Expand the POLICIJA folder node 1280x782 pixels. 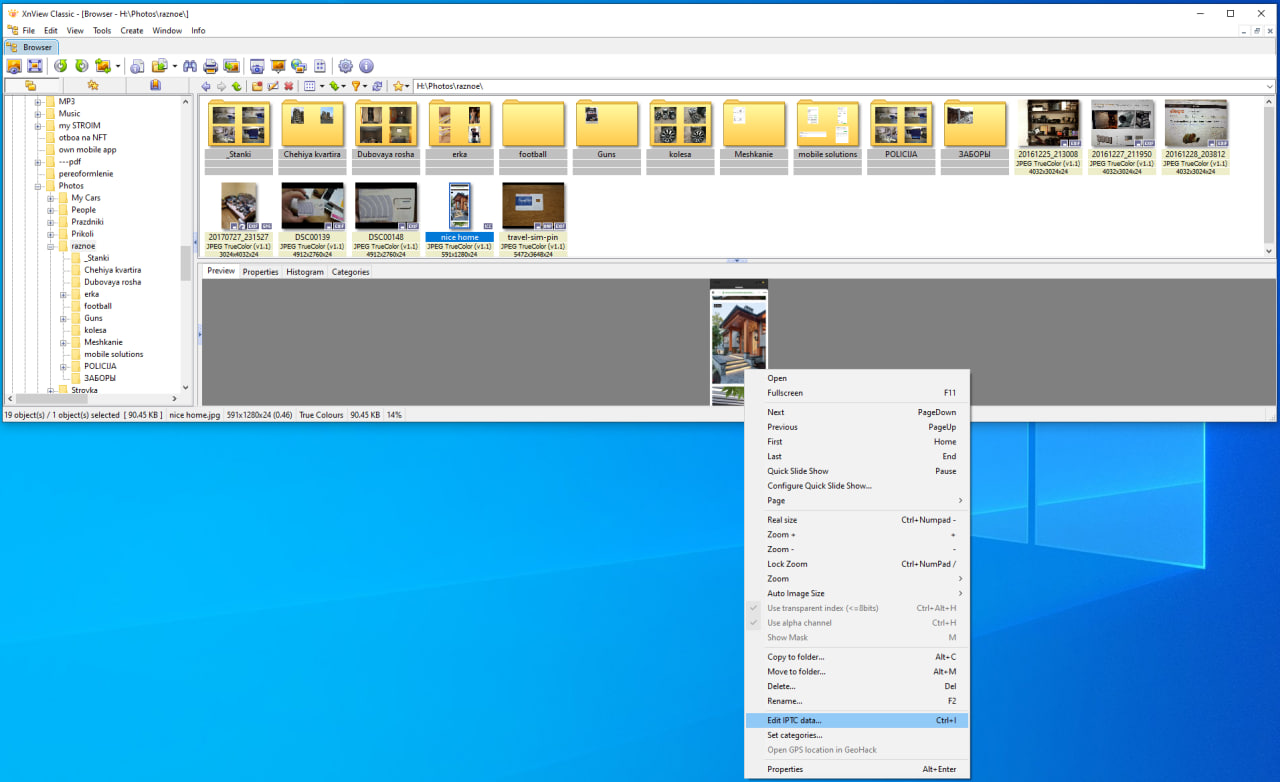coord(64,366)
